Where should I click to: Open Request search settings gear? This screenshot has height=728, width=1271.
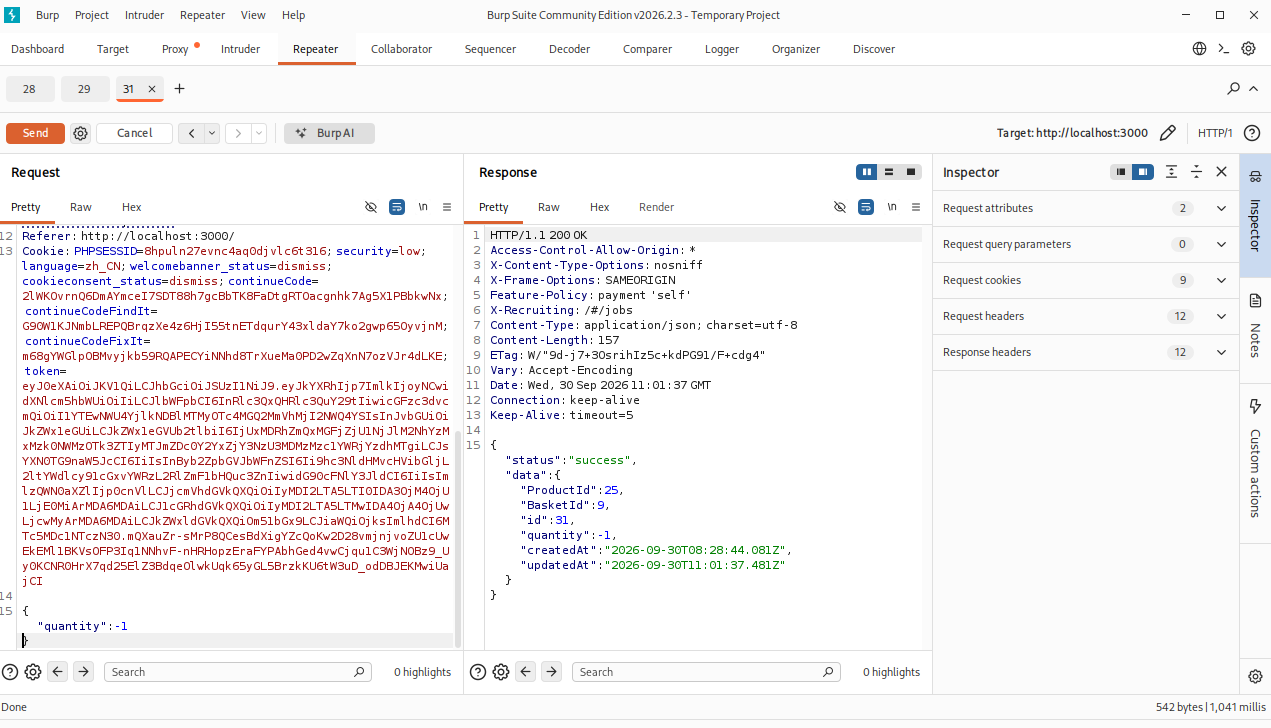coord(33,672)
